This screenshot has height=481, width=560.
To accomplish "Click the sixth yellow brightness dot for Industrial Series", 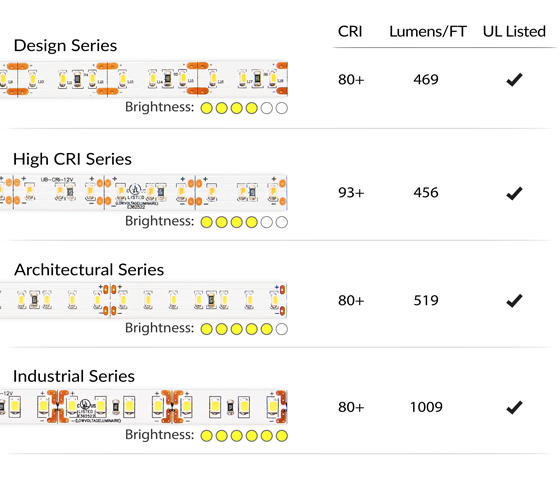I will (x=282, y=436).
